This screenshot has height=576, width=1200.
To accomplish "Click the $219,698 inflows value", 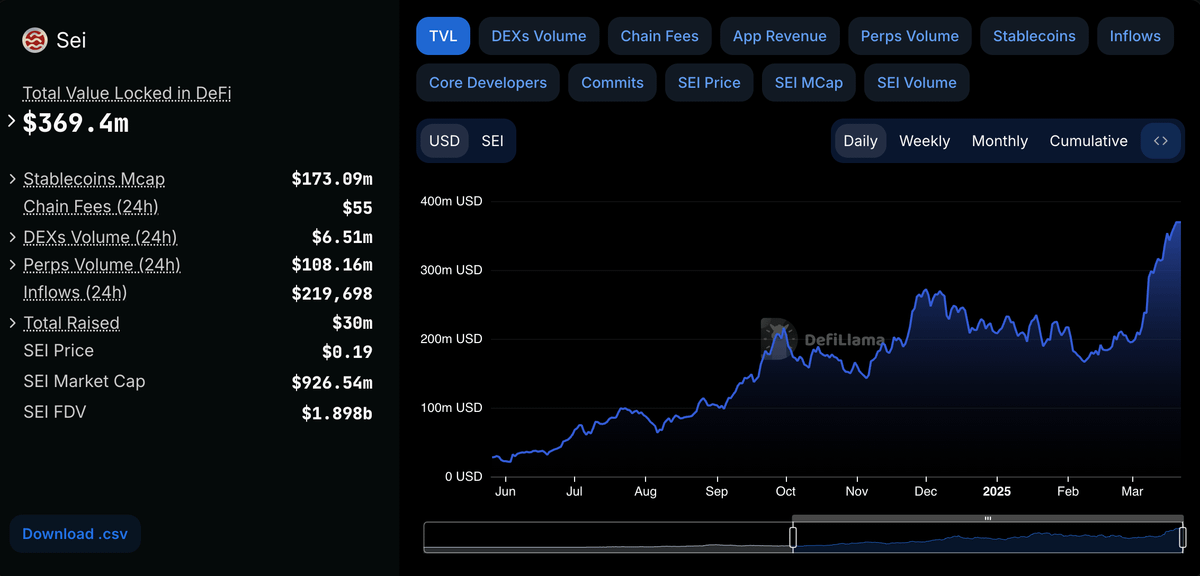I will tap(332, 294).
